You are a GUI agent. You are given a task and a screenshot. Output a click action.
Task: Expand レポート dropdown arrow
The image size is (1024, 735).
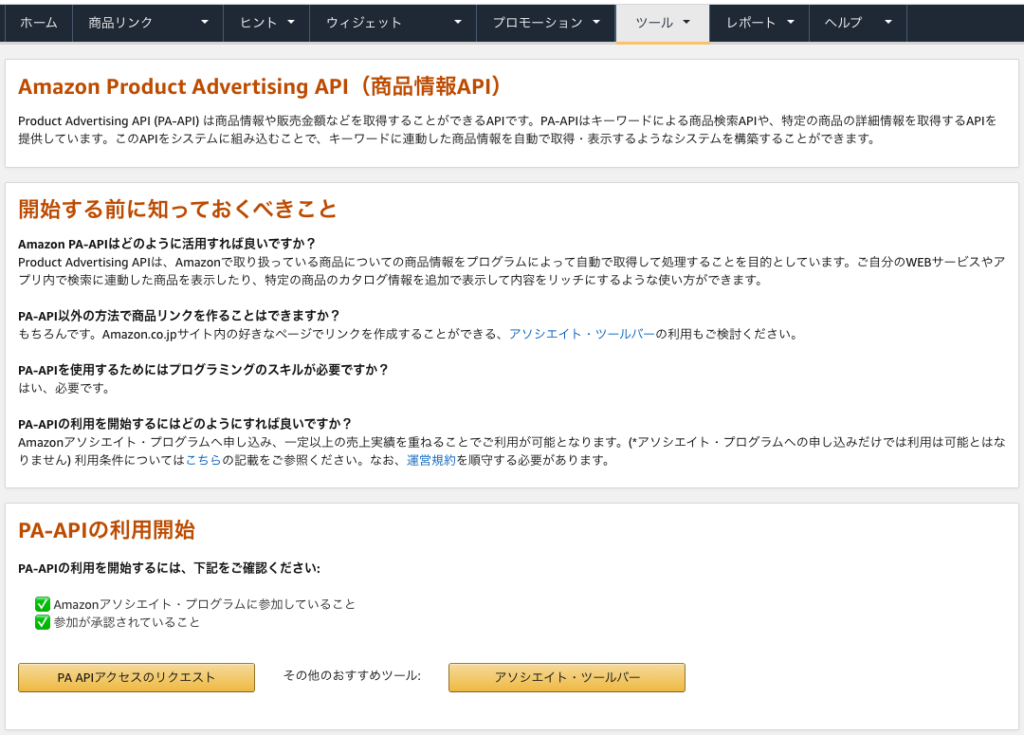[x=791, y=22]
